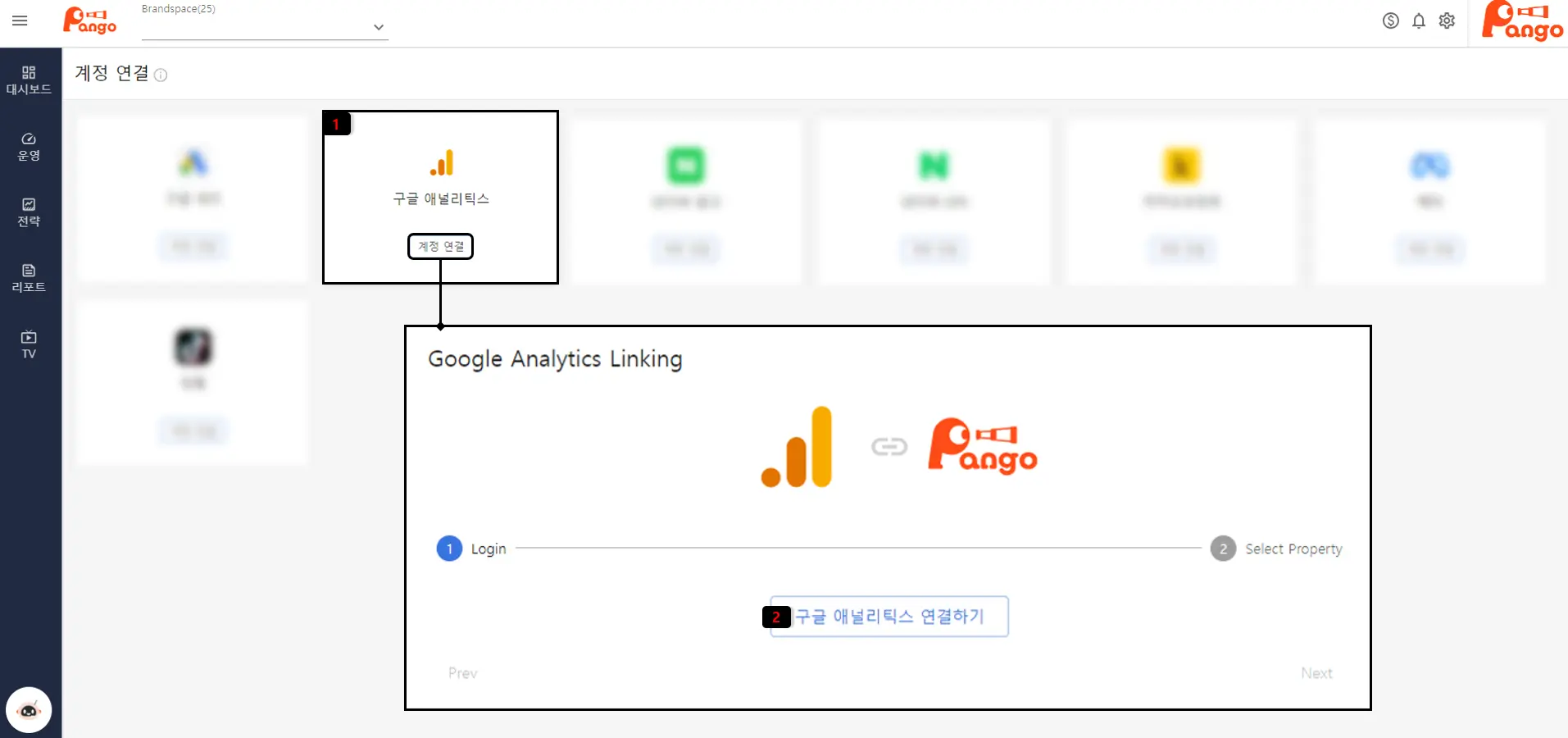Click 계정 연결 button under 구글 애널리틱스

[x=441, y=246]
